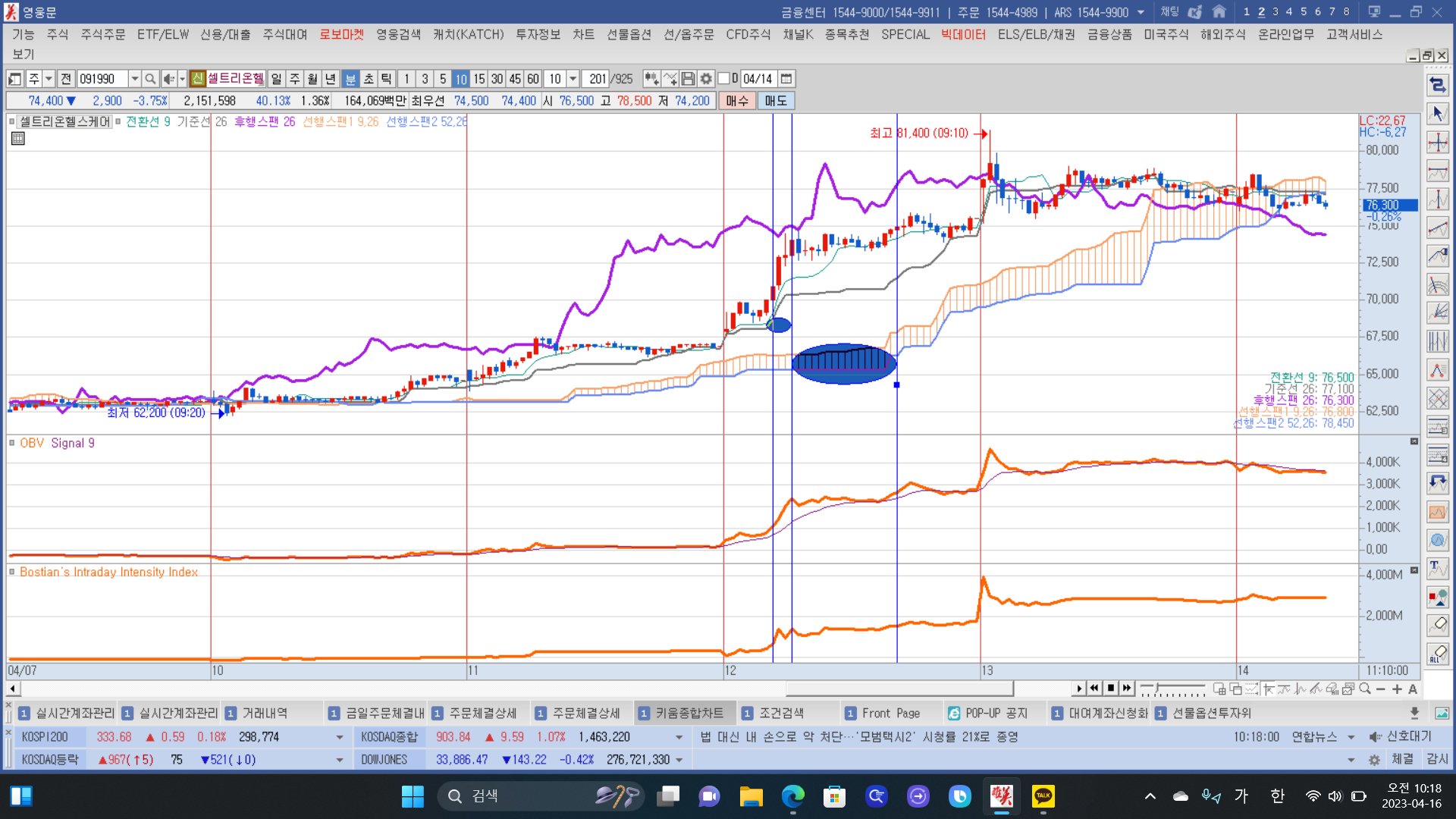Expand the 연합뉴스 news source dropdown
The height and width of the screenshot is (819, 1456).
1351,737
